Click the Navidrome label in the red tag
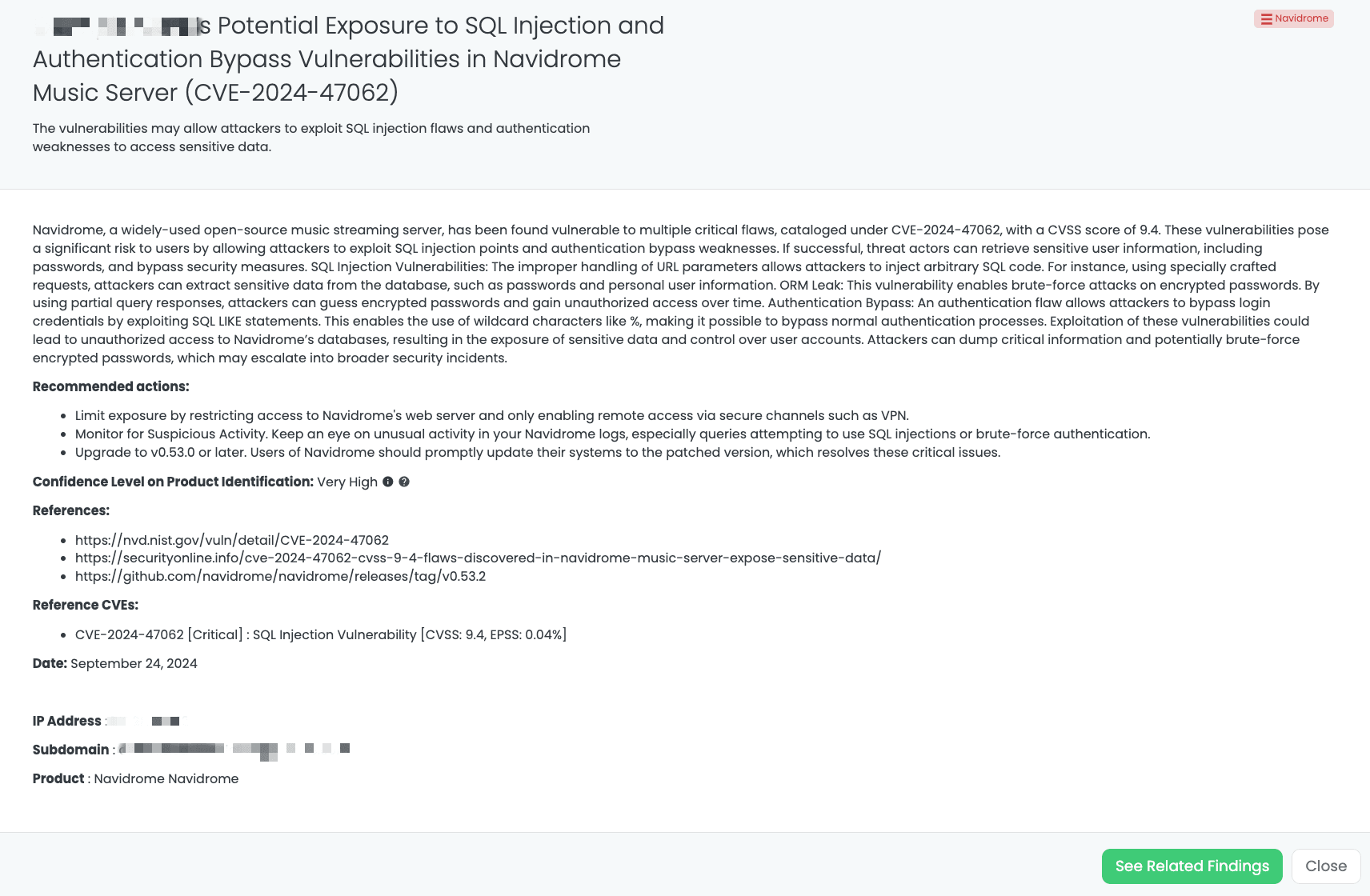Screen dimensions: 1370x896 click(1301, 18)
